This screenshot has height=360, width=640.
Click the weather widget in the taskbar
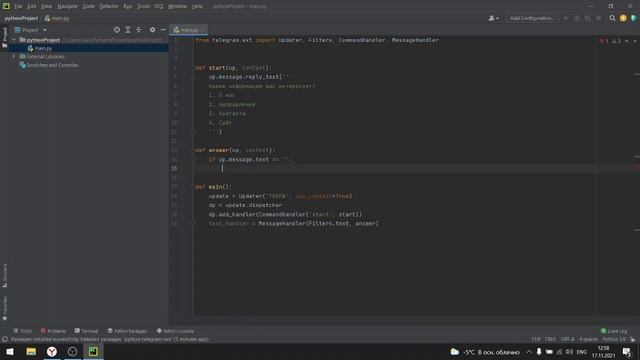[x=485, y=352]
